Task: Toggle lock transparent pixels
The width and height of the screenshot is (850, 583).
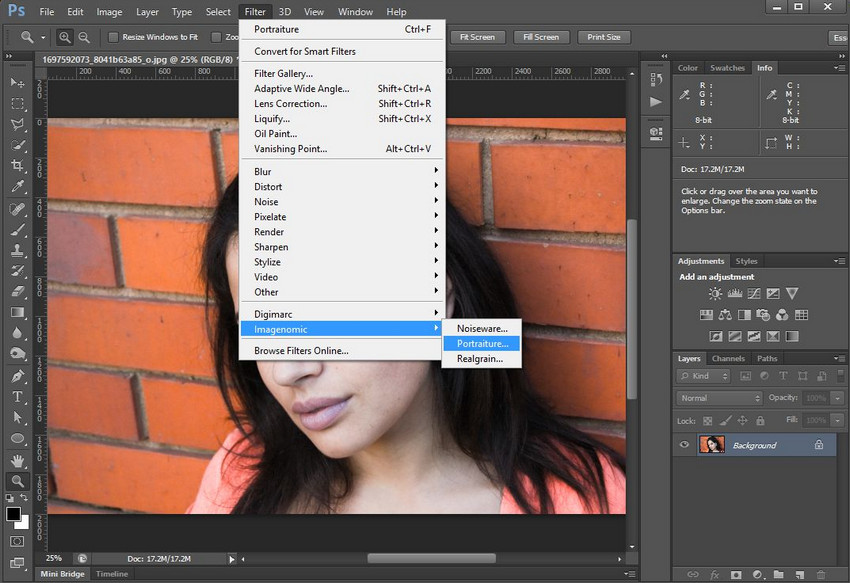Action: [707, 420]
